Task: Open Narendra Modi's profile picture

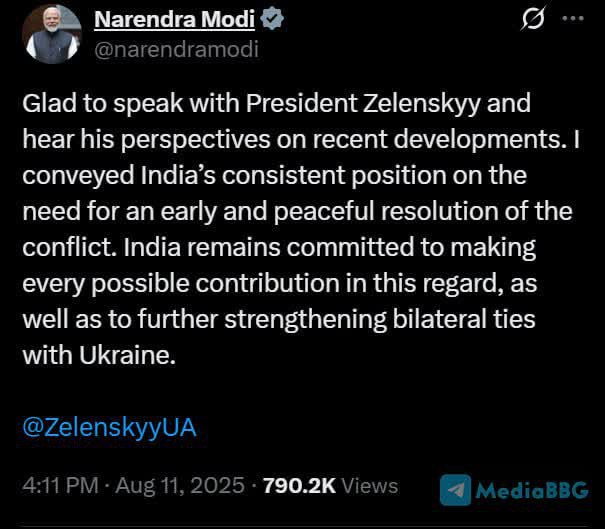Action: [52, 34]
